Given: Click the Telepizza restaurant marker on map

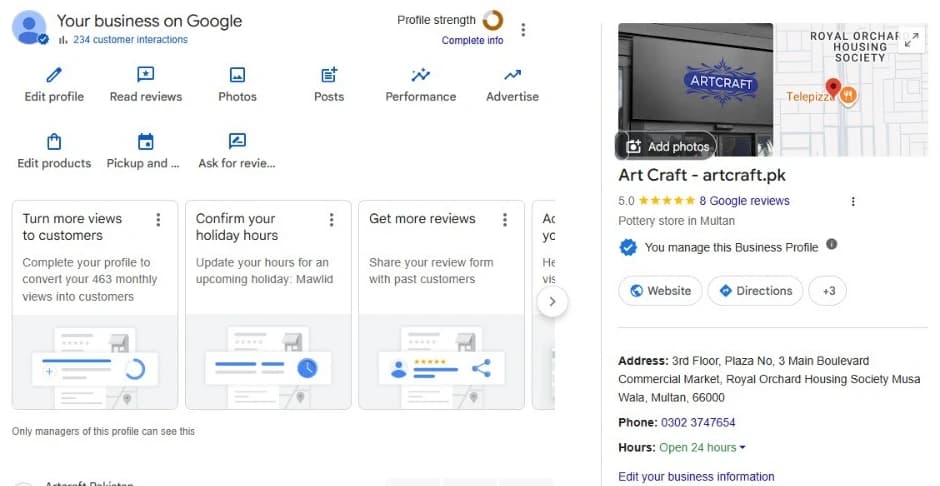Looking at the screenshot, I should [848, 95].
